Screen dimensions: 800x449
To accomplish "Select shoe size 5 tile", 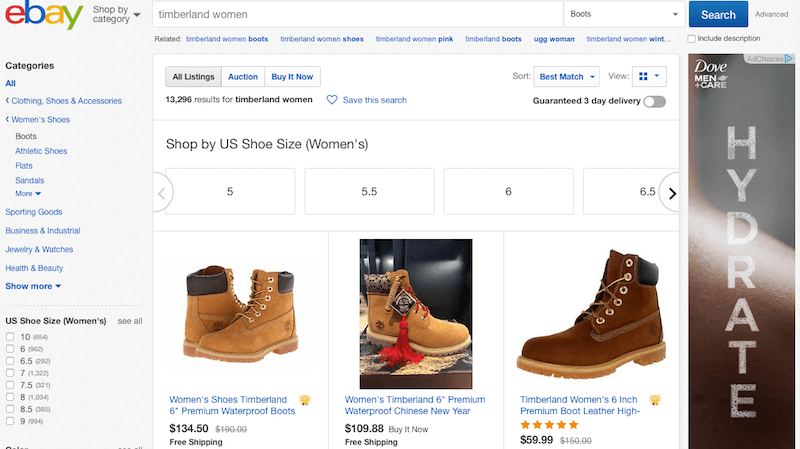I will click(230, 191).
